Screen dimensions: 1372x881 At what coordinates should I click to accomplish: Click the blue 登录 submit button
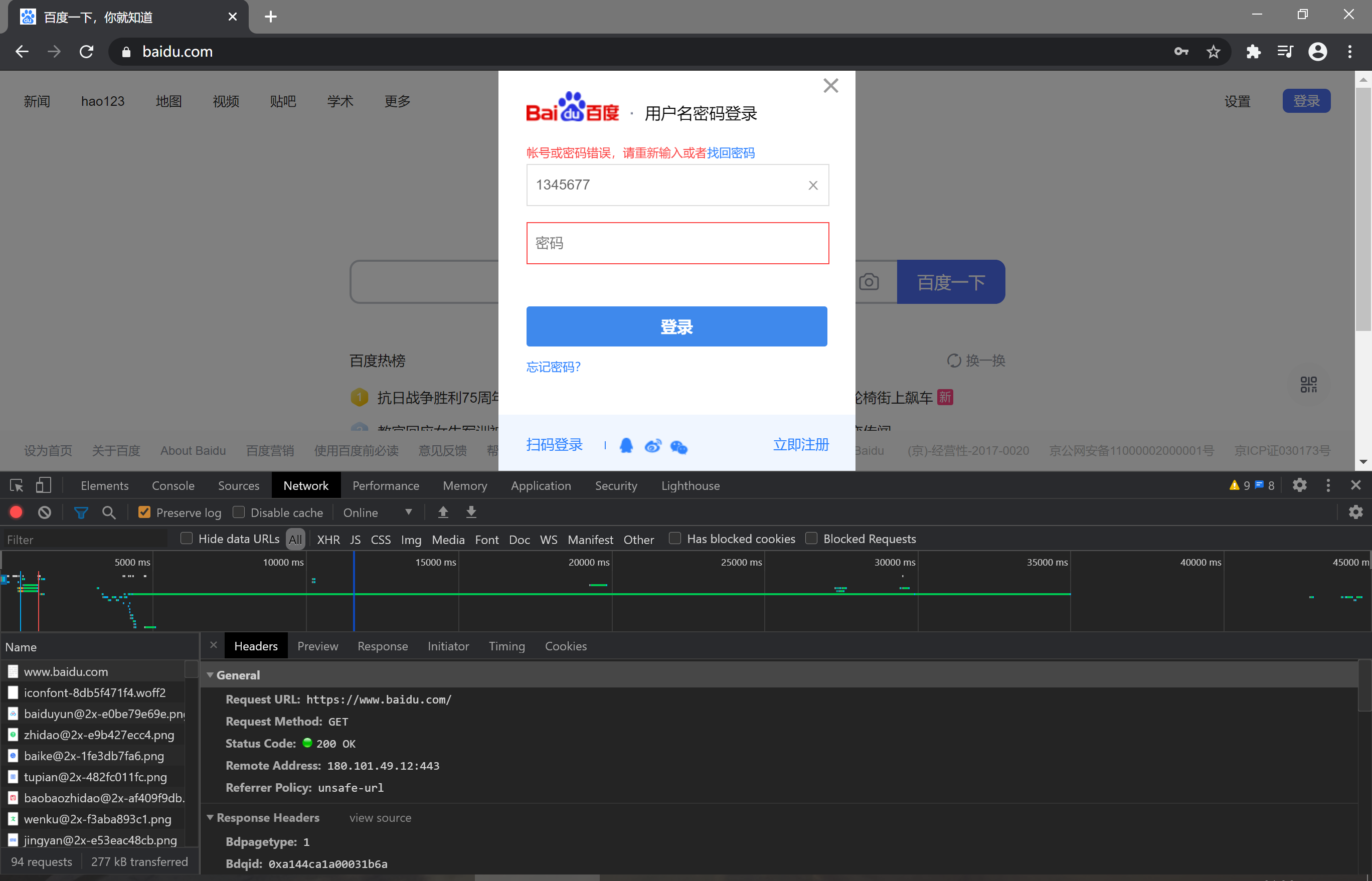(x=677, y=326)
